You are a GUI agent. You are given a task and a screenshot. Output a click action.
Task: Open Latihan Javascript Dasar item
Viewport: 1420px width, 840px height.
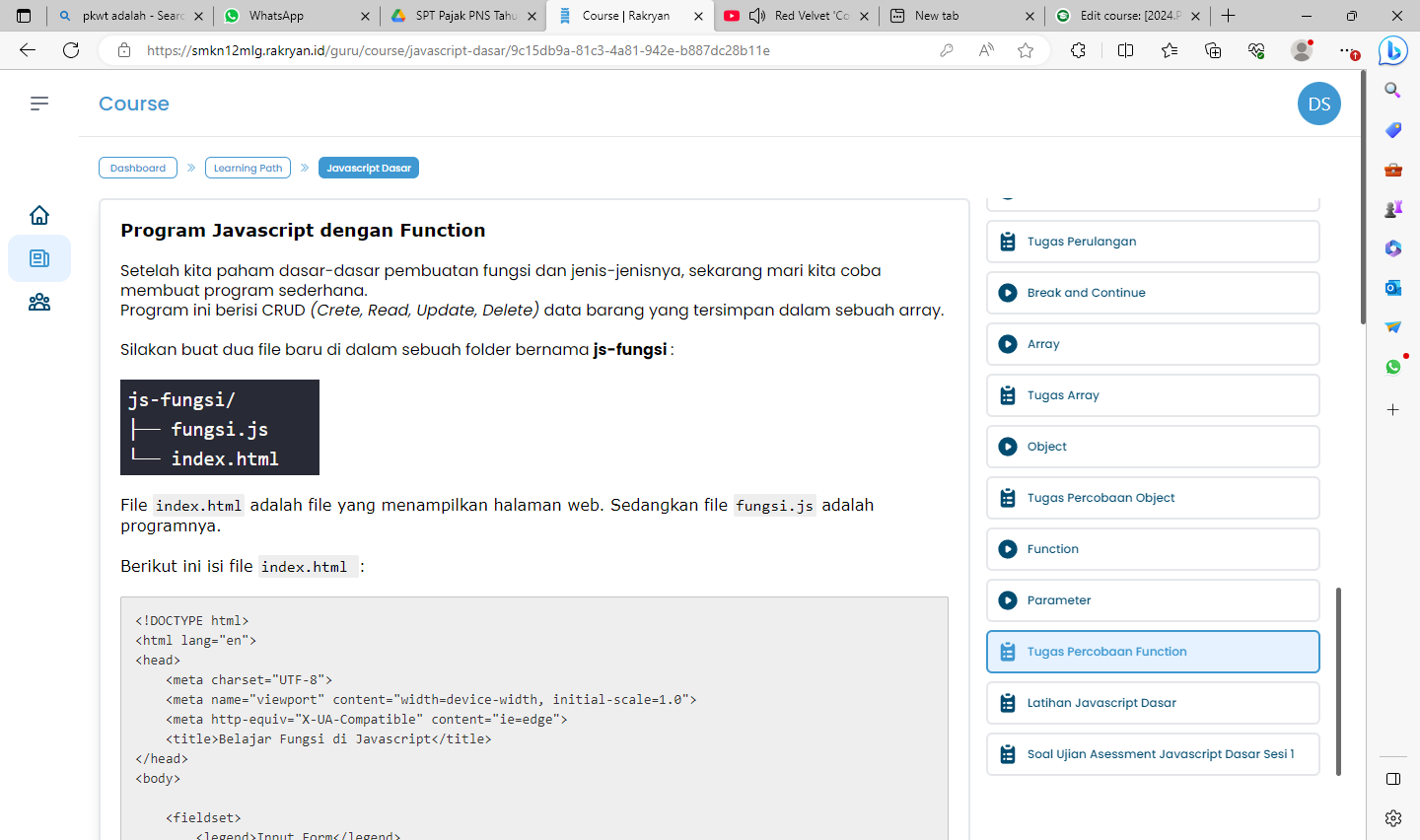(1153, 703)
